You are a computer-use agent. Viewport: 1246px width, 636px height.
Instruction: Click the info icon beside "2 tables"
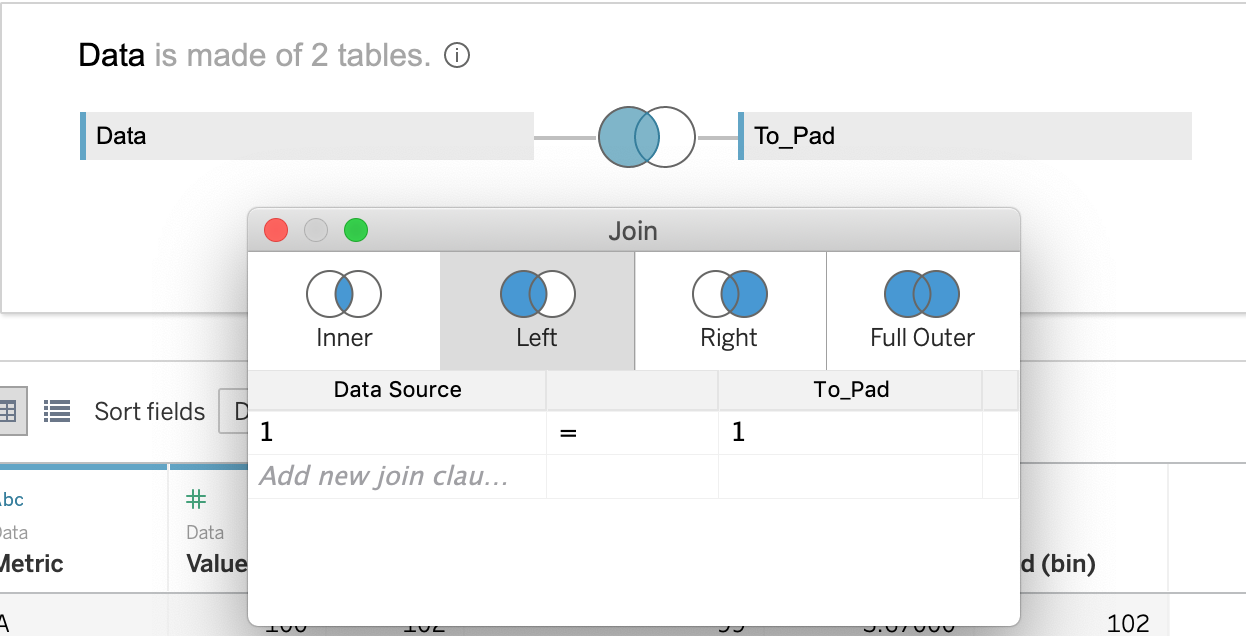point(456,56)
